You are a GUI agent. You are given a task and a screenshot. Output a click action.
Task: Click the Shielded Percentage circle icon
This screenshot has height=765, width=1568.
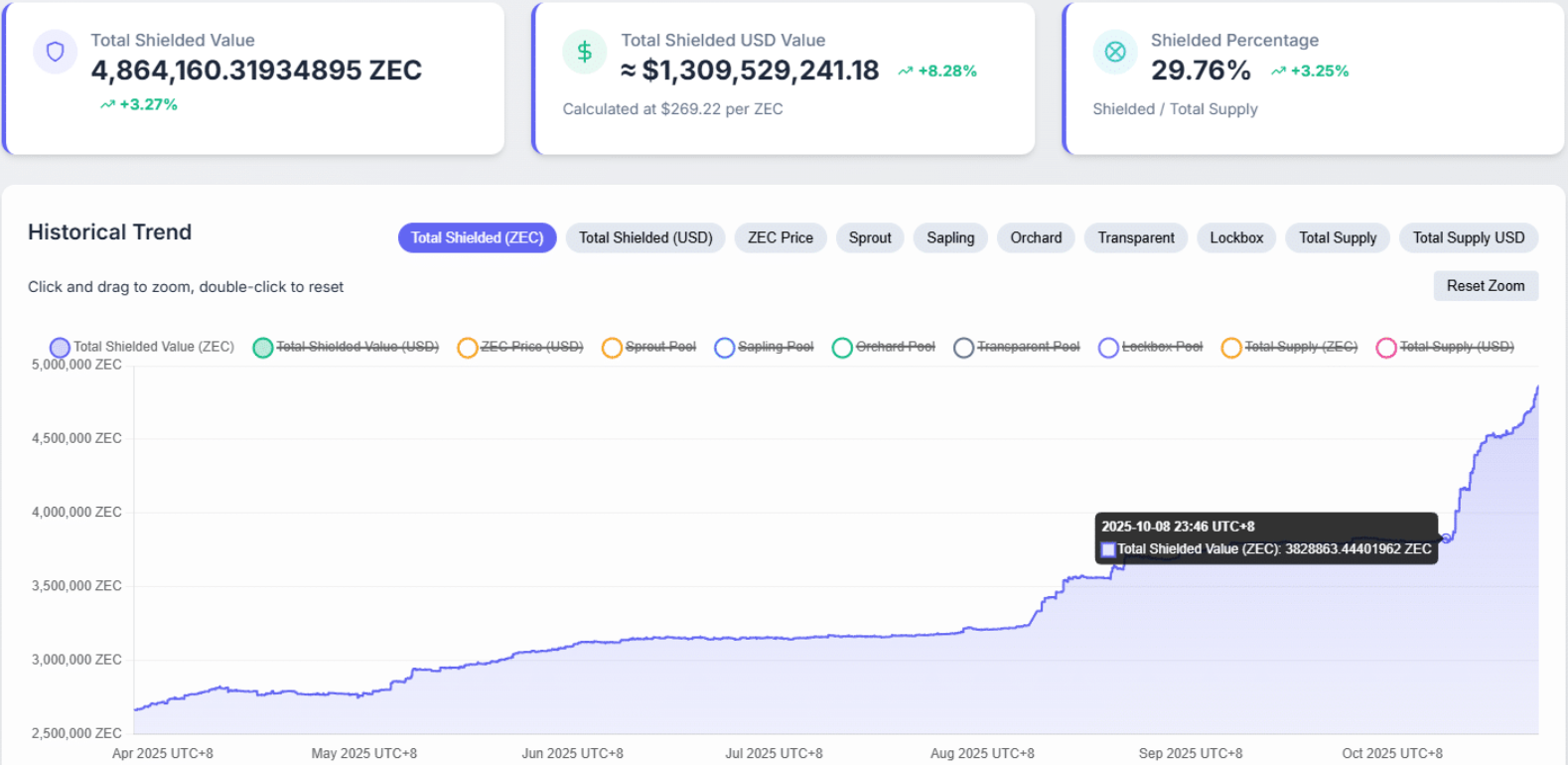(1115, 52)
